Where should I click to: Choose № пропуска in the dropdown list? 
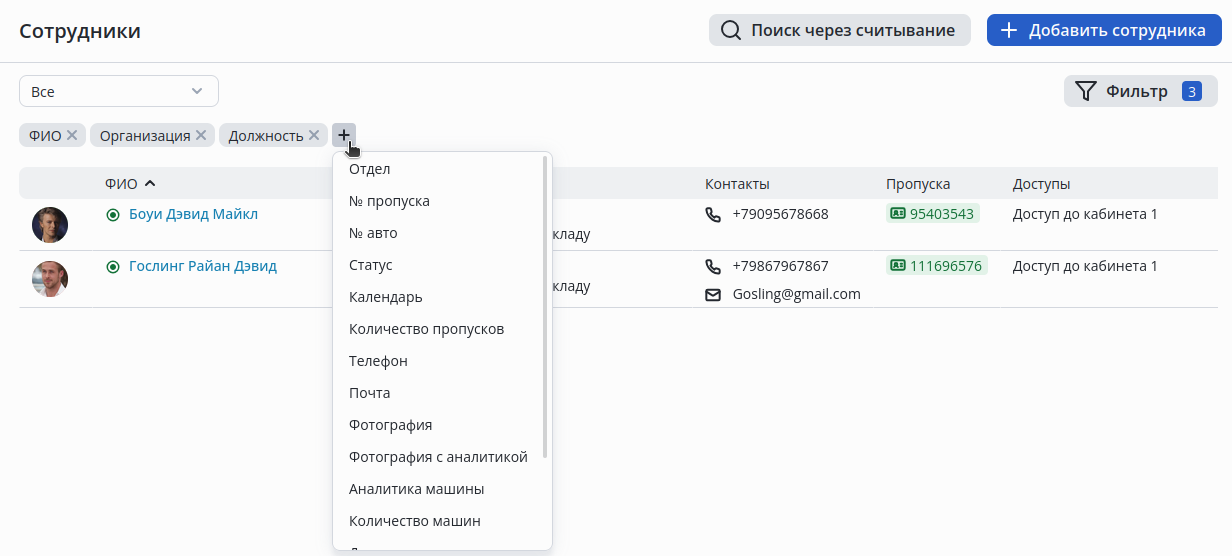click(x=389, y=201)
